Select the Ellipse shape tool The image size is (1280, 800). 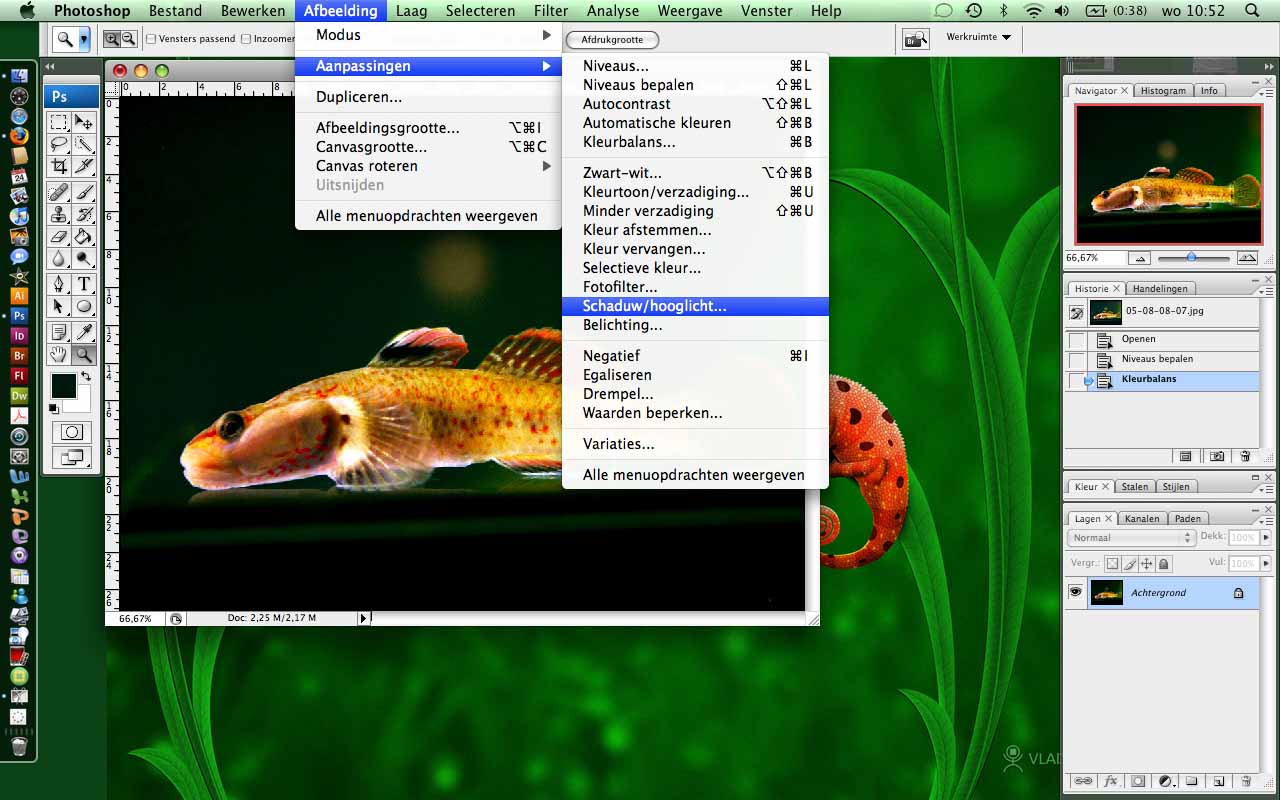[x=84, y=306]
